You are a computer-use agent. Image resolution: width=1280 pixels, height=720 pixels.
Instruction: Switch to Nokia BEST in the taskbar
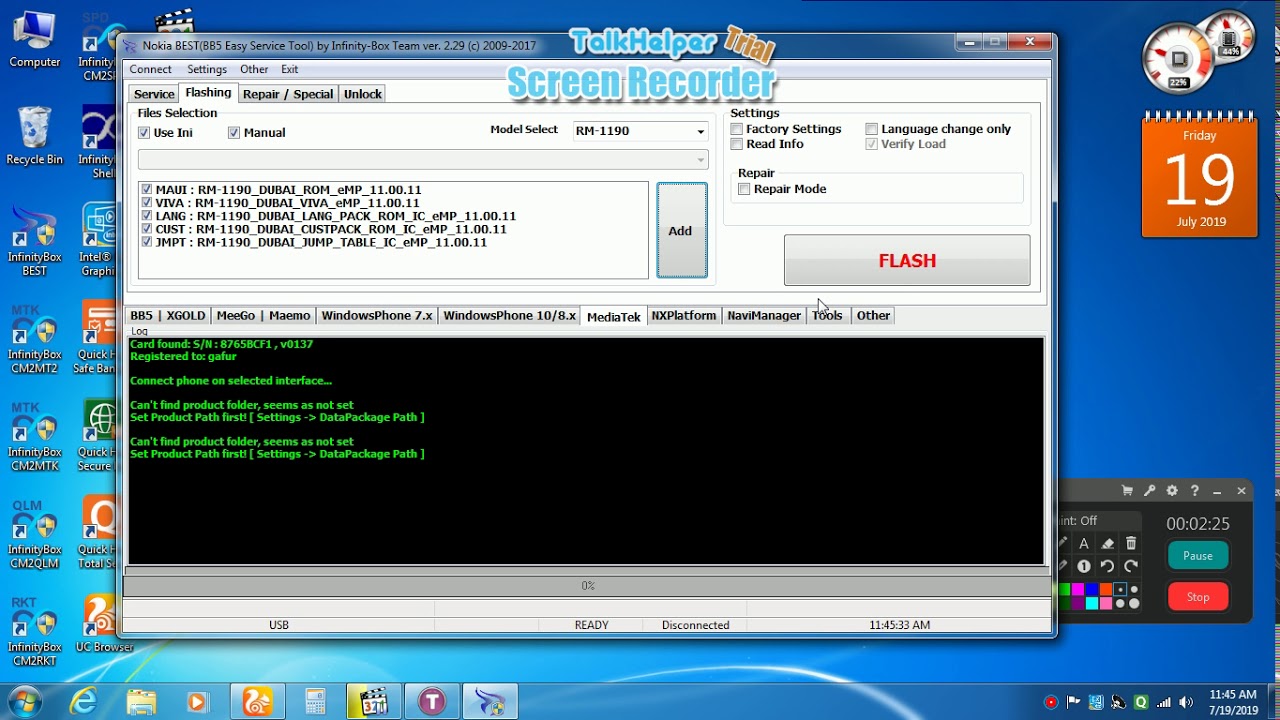pyautogui.click(x=490, y=702)
